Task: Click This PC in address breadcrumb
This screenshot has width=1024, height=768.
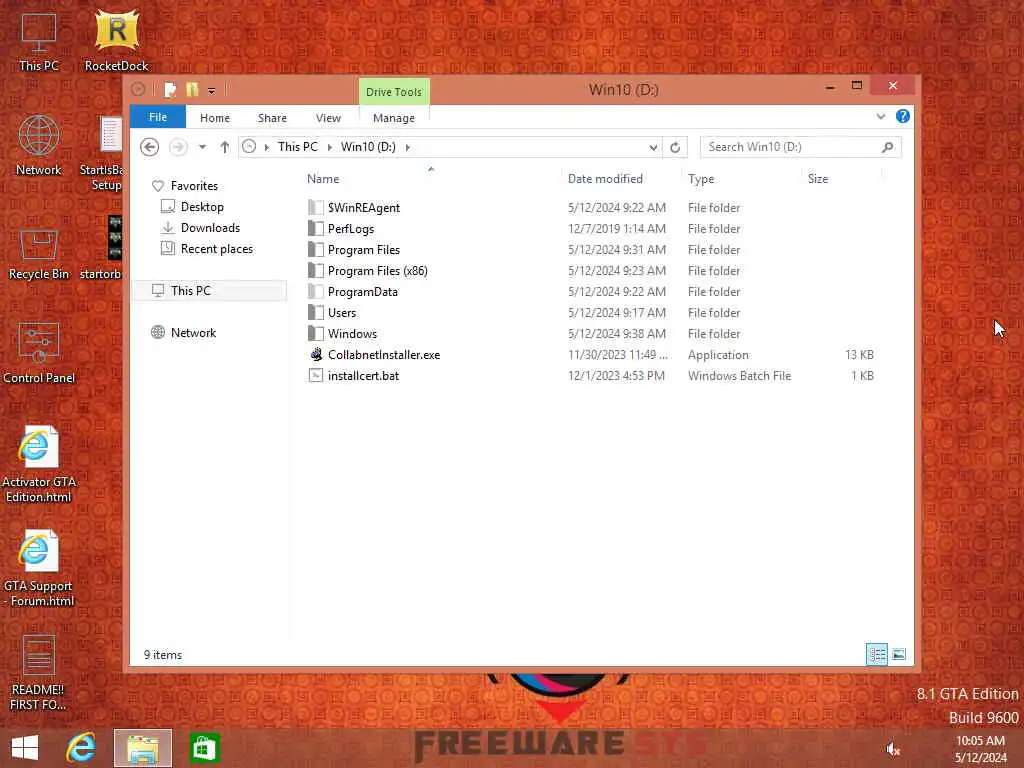Action: (298, 147)
